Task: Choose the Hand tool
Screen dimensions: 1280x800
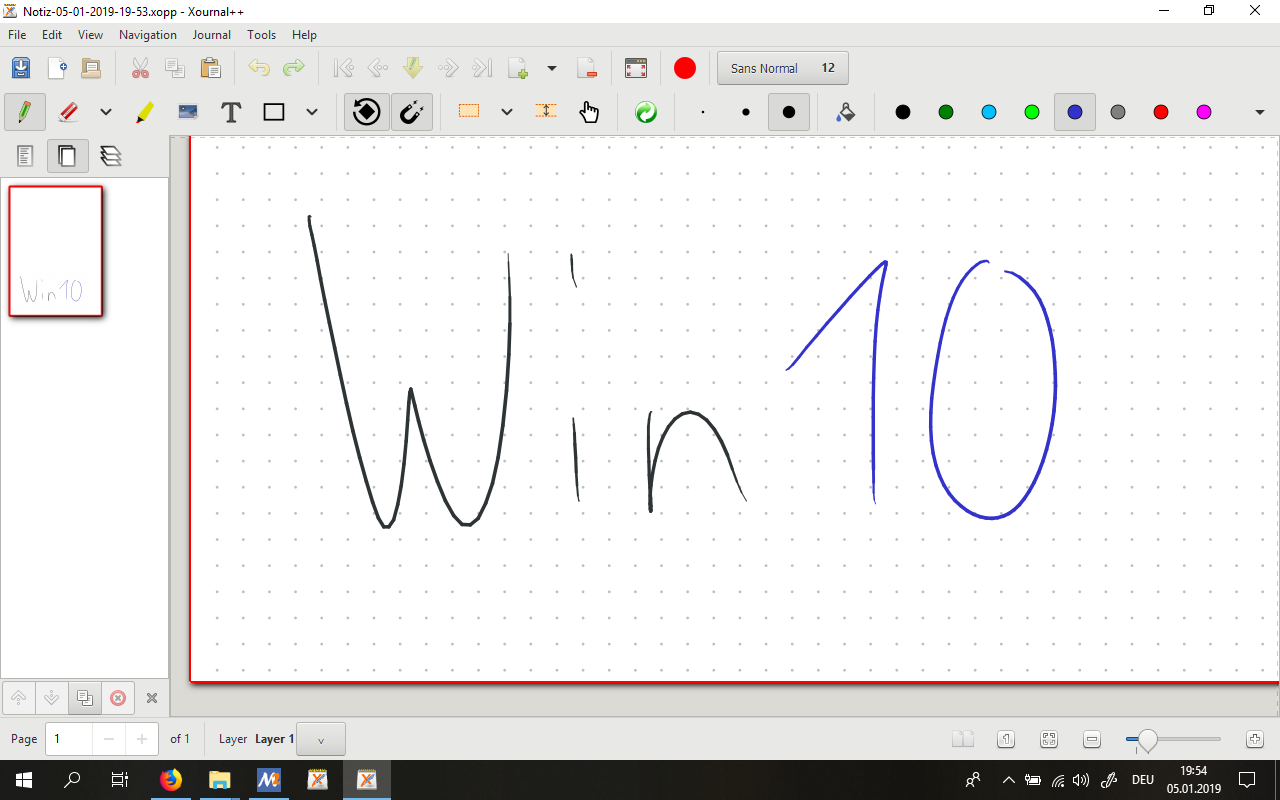Action: pos(589,112)
